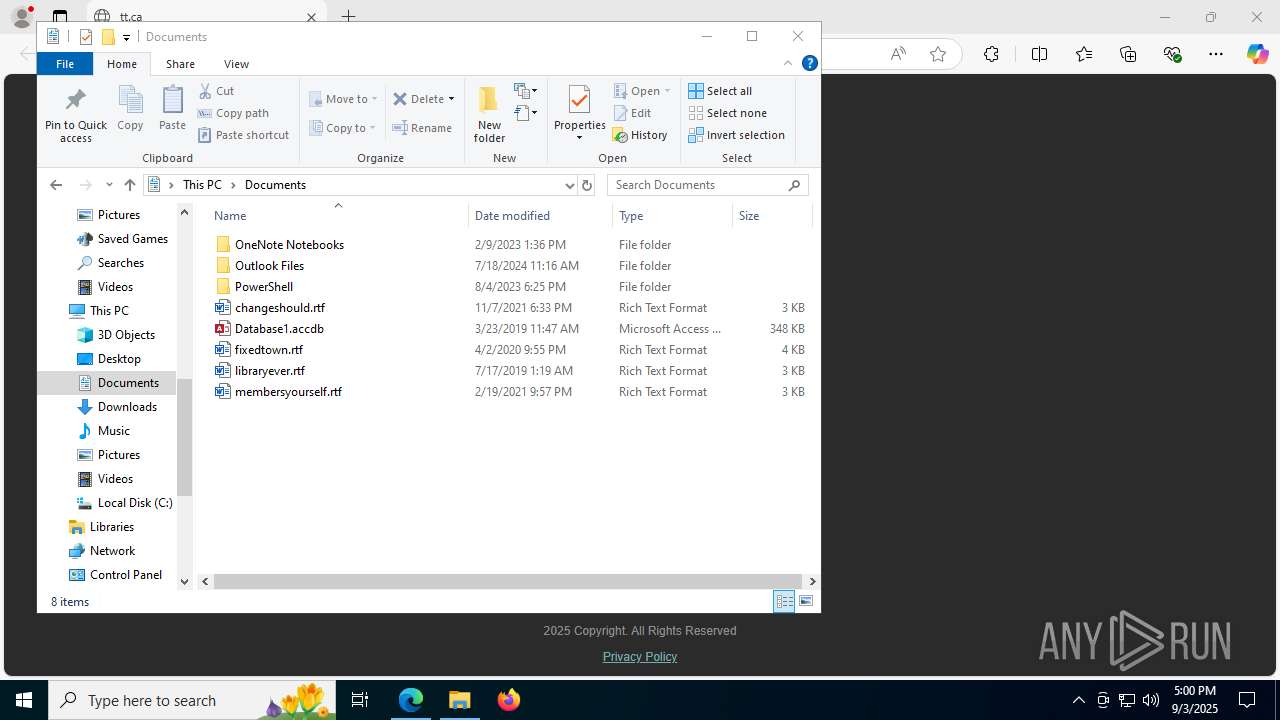1280x720 pixels.
Task: Open the Easy access dropdown icon
Action: click(x=526, y=113)
